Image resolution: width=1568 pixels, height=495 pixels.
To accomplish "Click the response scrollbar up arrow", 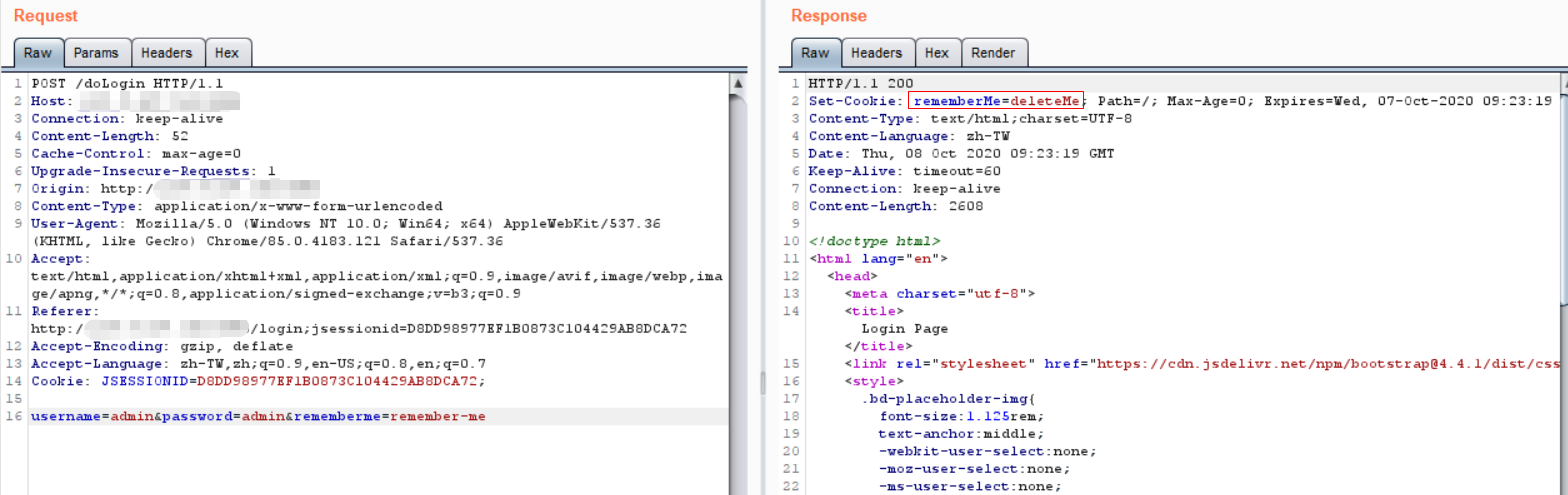I will click(1562, 82).
